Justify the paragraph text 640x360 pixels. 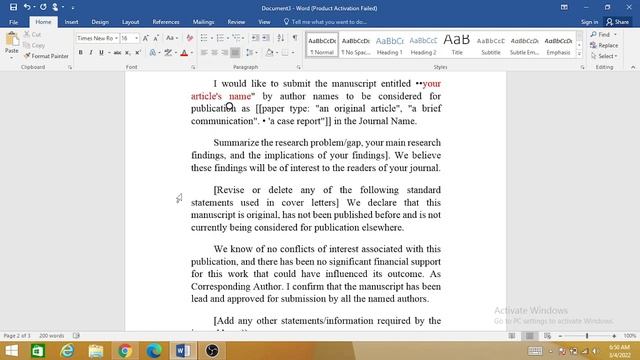click(235, 53)
